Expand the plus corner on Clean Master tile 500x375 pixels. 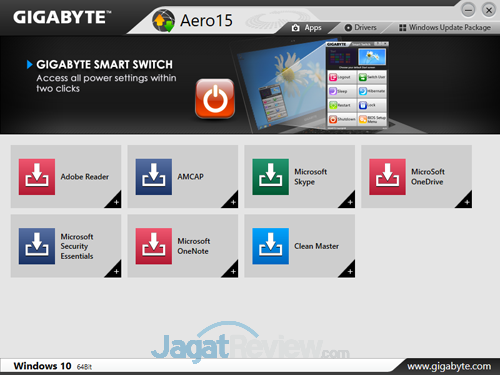[x=349, y=271]
